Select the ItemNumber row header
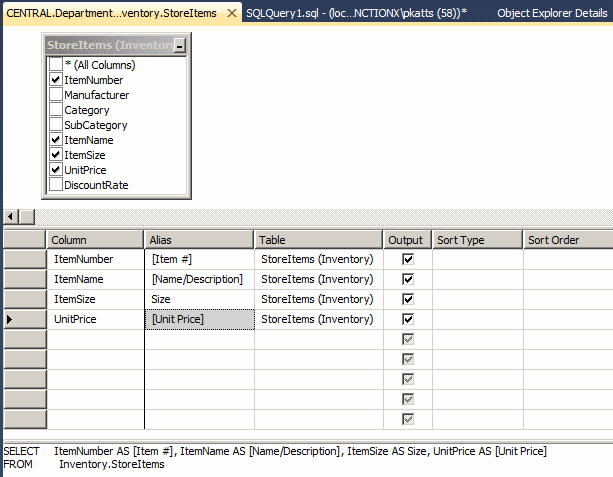Screen dimensions: 613x477 click(x=25, y=259)
